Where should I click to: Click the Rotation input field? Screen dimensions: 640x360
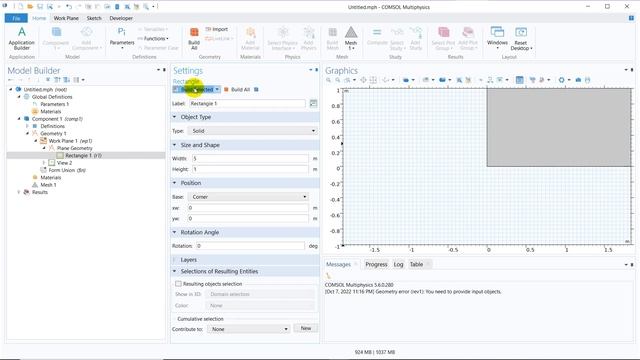click(250, 246)
